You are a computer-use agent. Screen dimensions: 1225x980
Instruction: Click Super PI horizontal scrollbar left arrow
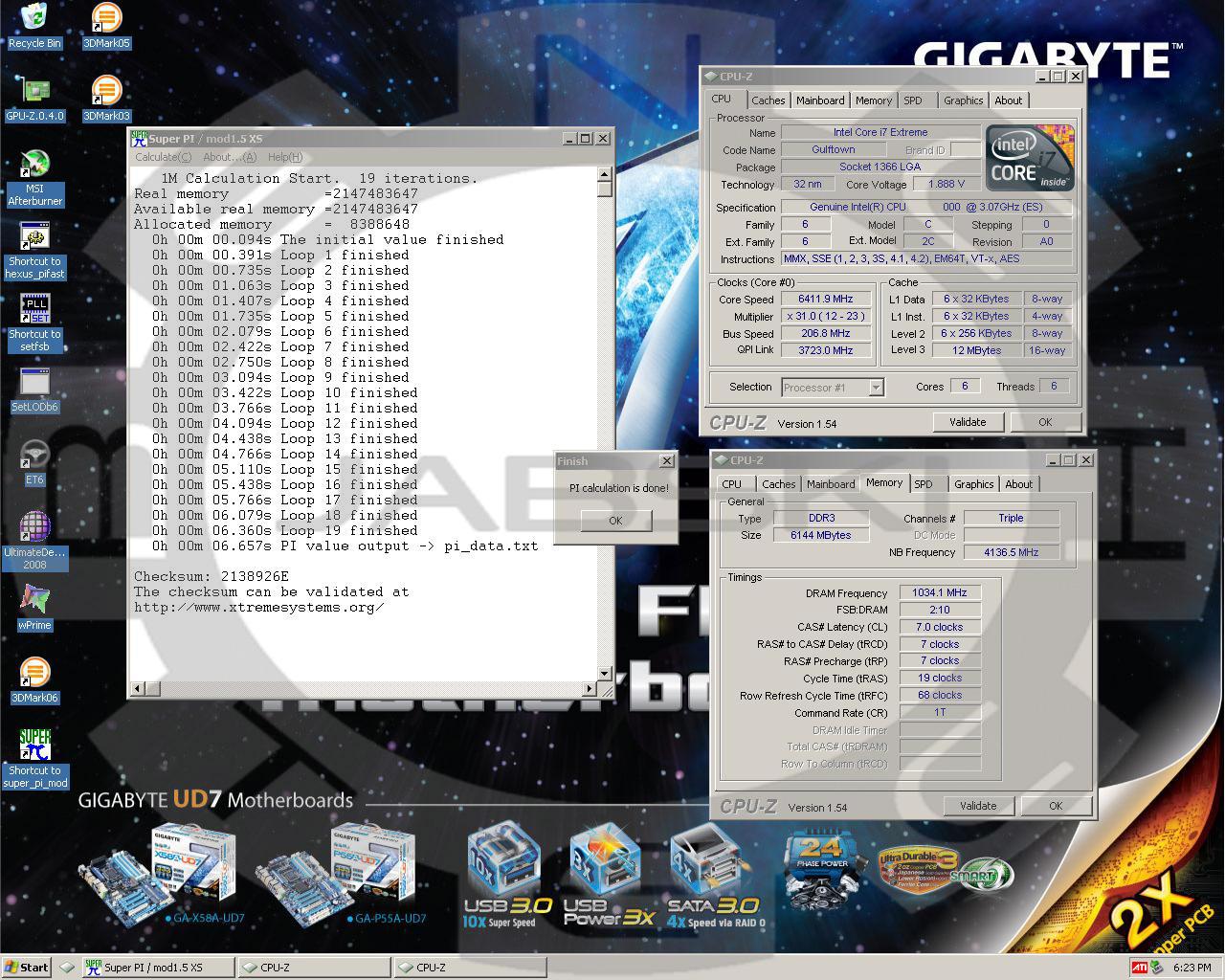point(138,688)
